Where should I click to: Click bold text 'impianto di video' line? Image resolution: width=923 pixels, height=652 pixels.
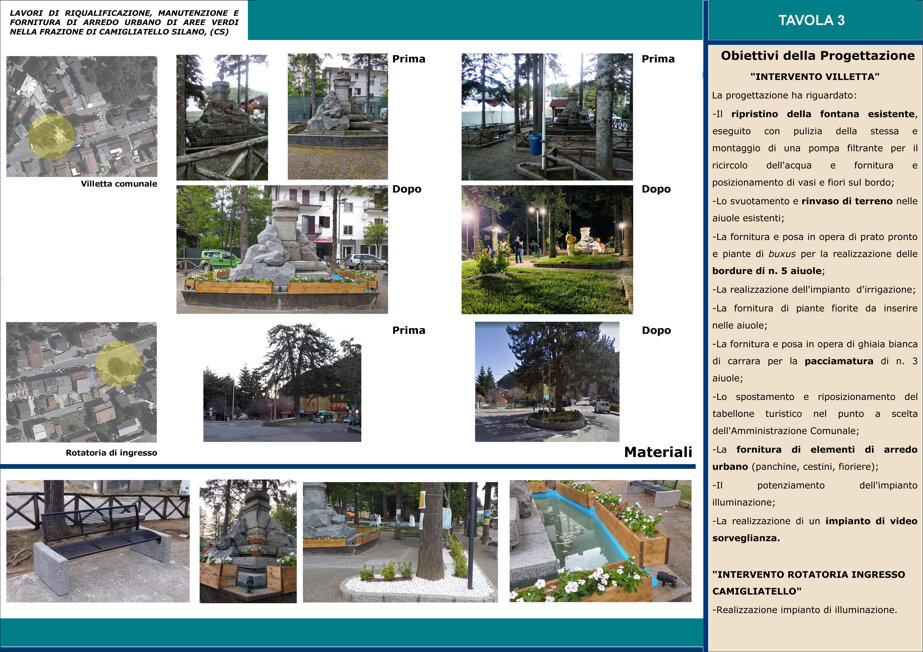click(x=871, y=521)
